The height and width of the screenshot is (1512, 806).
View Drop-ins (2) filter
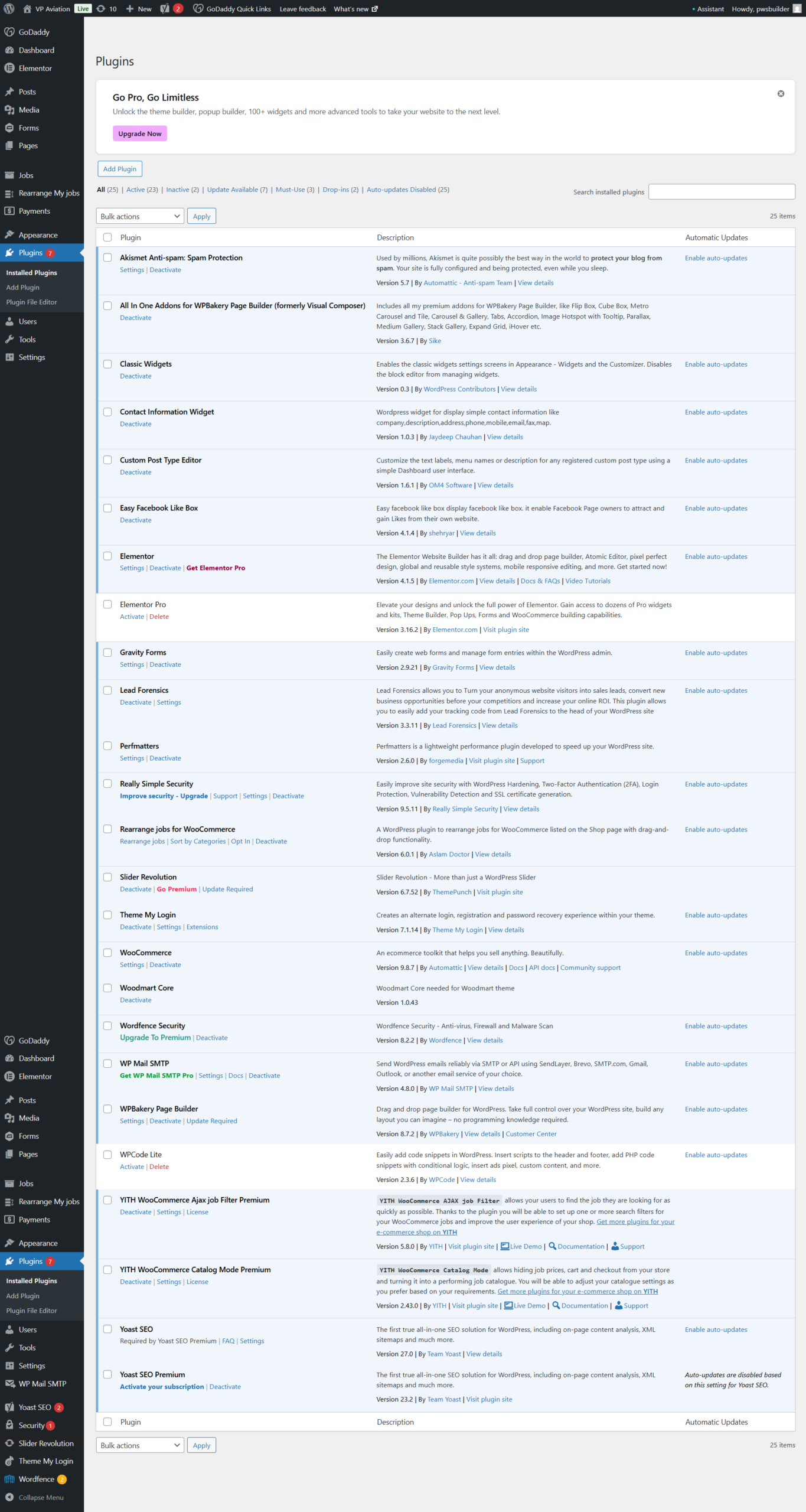[341, 190]
